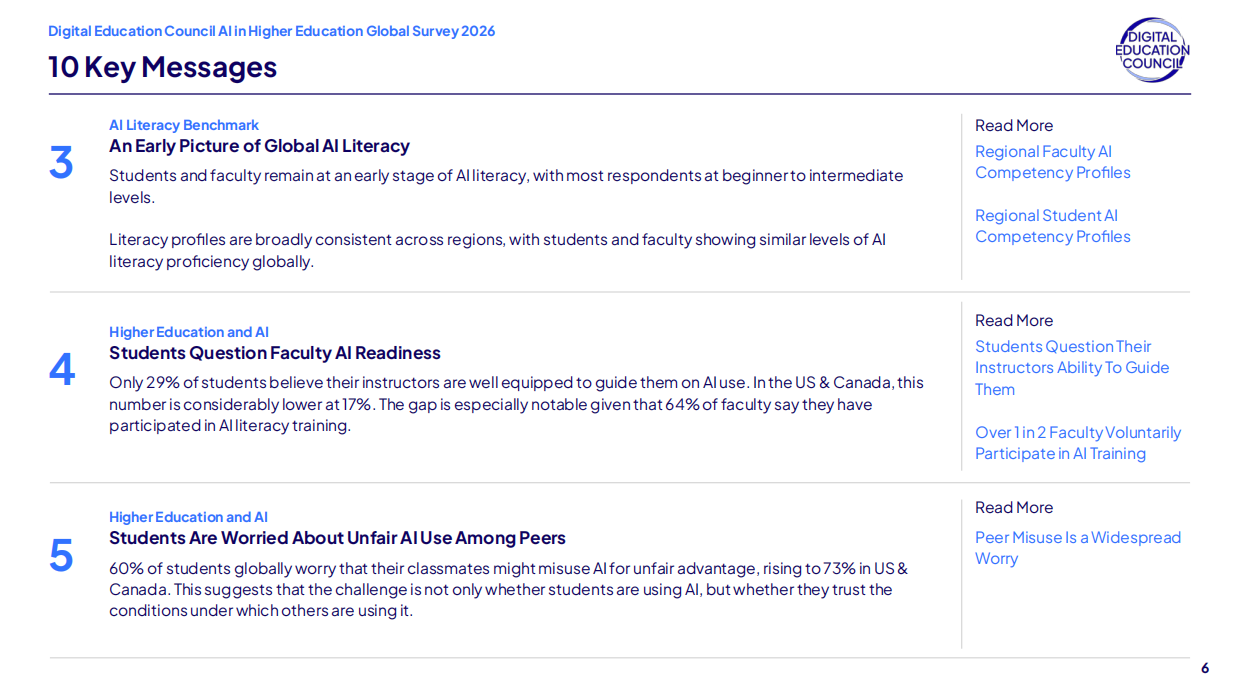1240x697 pixels.
Task: Click the large number 3 marker
Action: (x=61, y=163)
